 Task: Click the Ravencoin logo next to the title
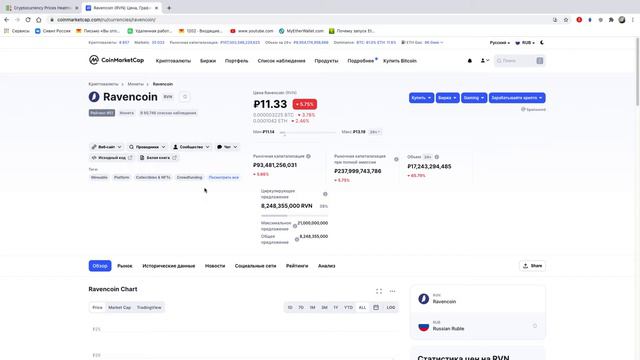click(x=94, y=97)
